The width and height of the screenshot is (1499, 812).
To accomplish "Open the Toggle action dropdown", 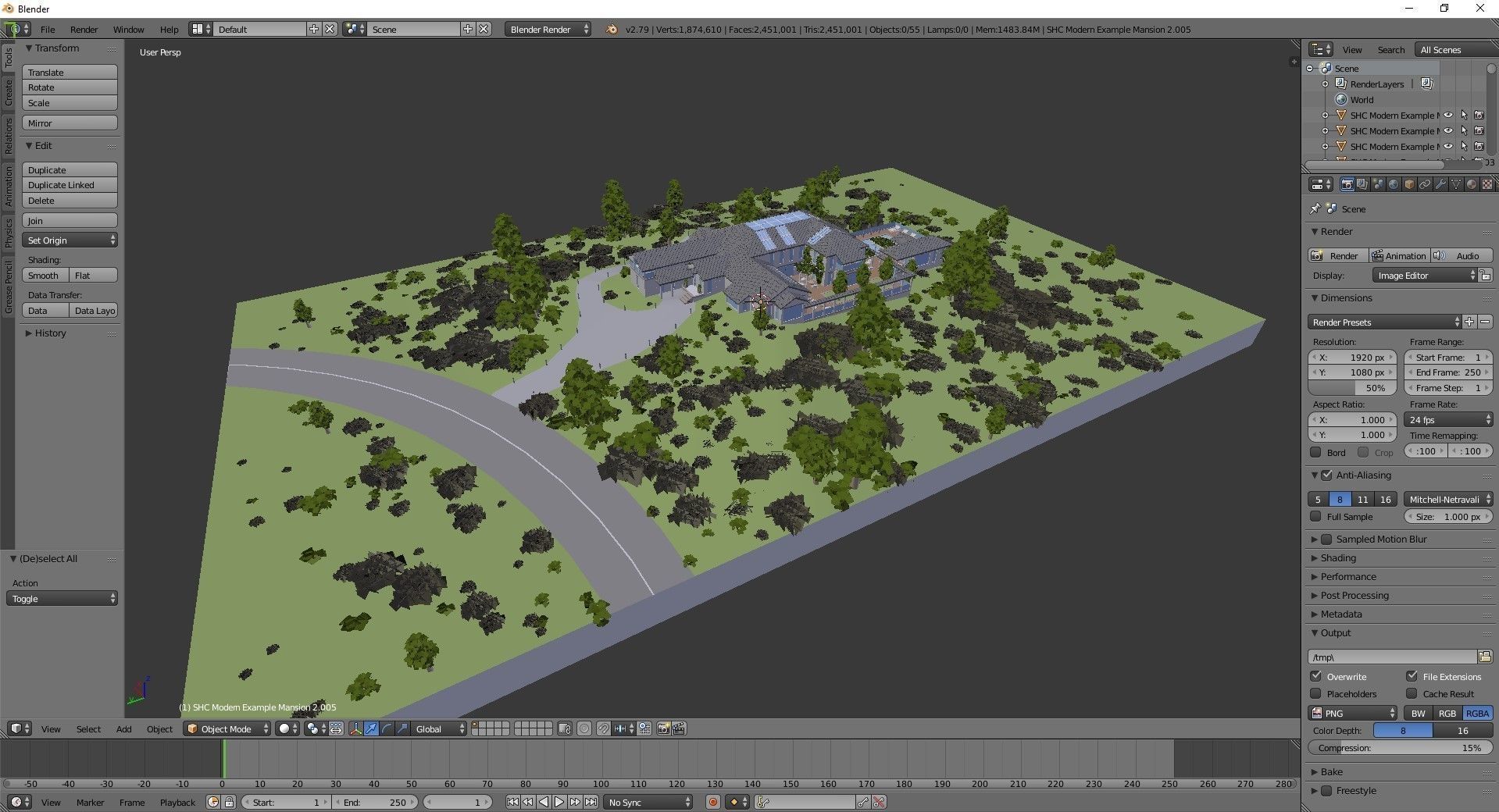I will [62, 598].
